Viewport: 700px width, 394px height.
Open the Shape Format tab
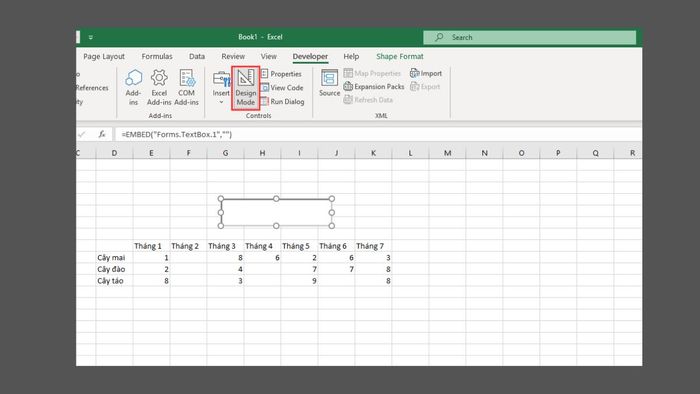pyautogui.click(x=400, y=56)
